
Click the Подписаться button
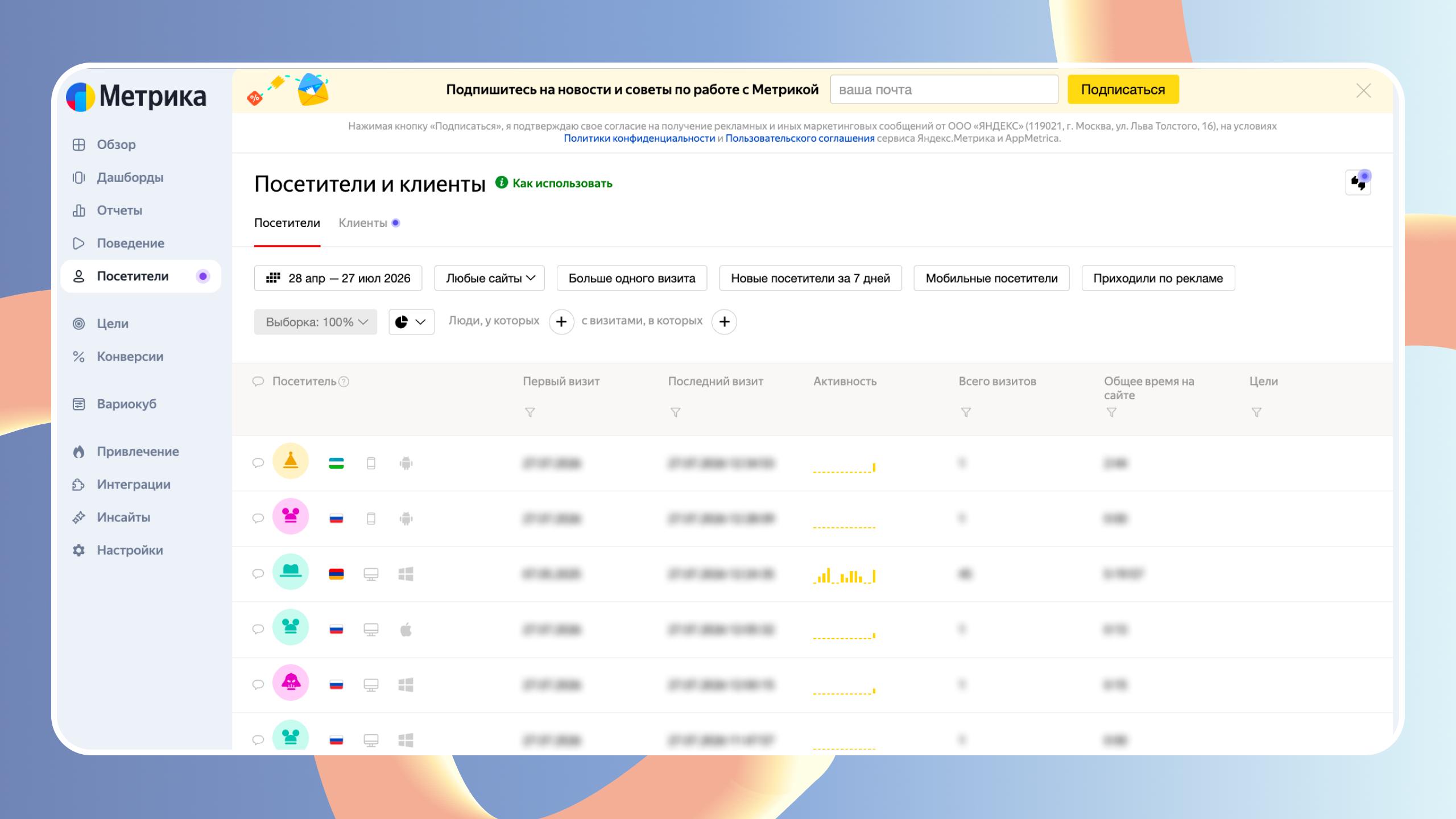pos(1123,89)
